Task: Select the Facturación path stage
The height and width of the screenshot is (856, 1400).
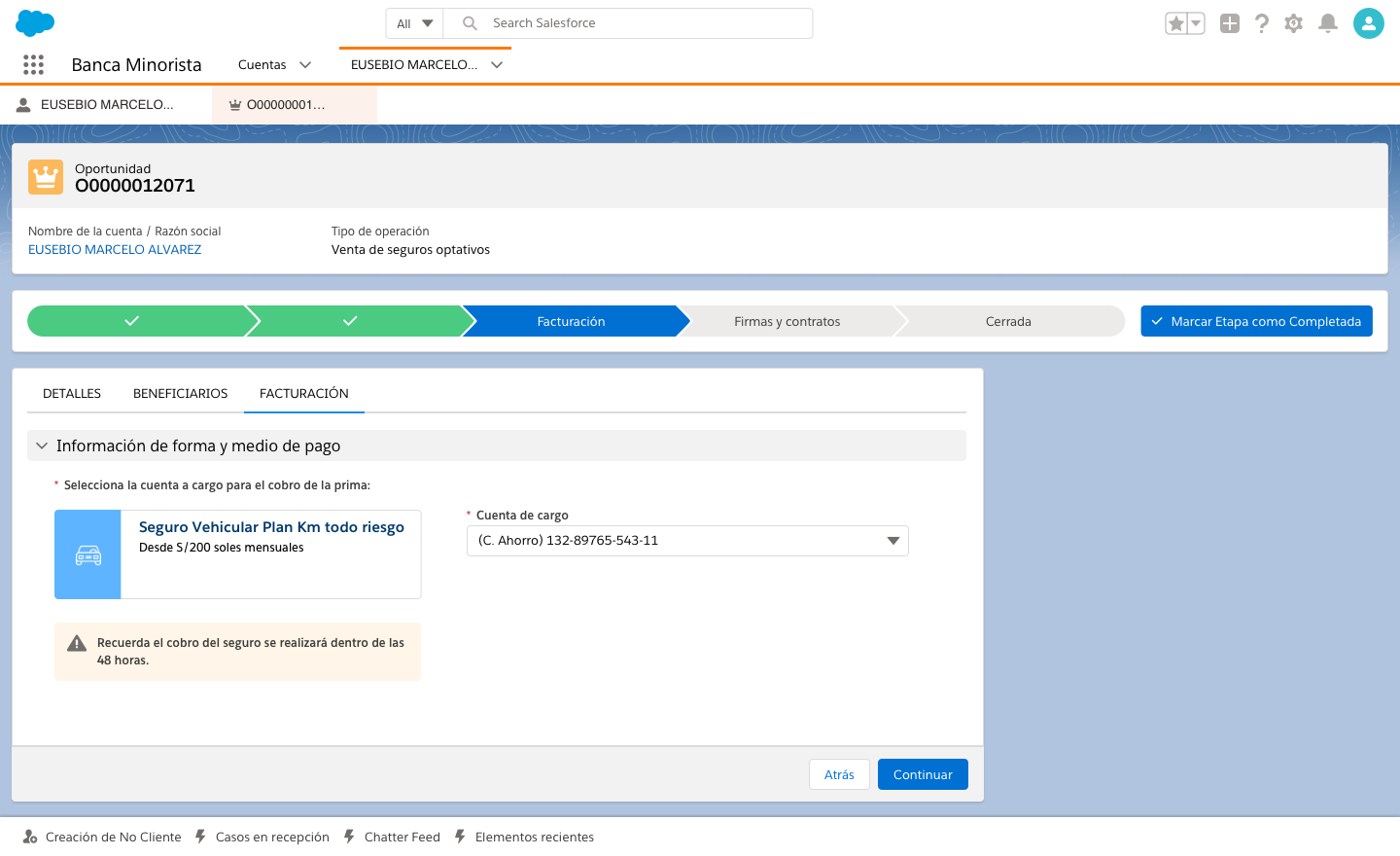Action: (574, 321)
